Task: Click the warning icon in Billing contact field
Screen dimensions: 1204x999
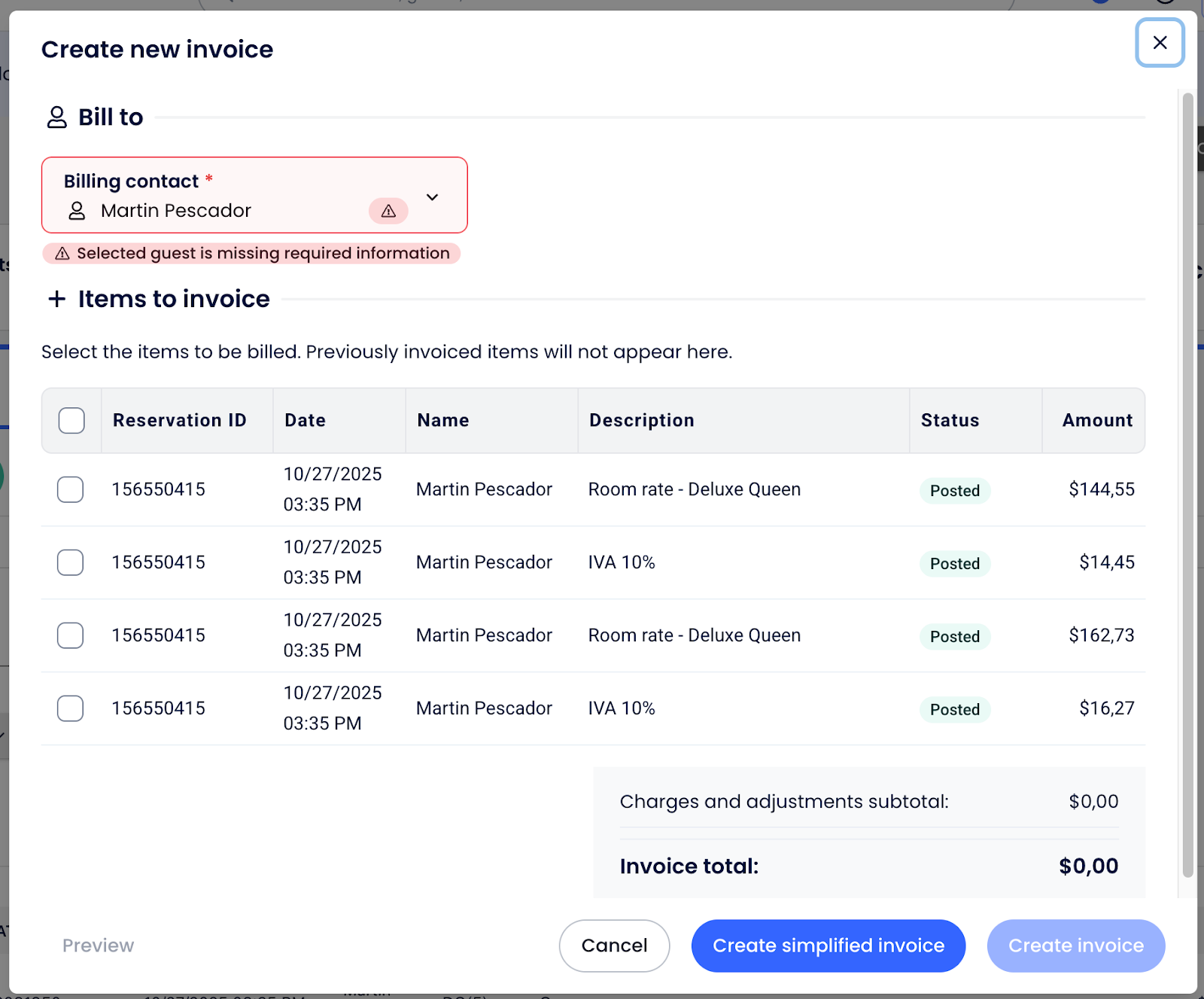Action: coord(388,211)
